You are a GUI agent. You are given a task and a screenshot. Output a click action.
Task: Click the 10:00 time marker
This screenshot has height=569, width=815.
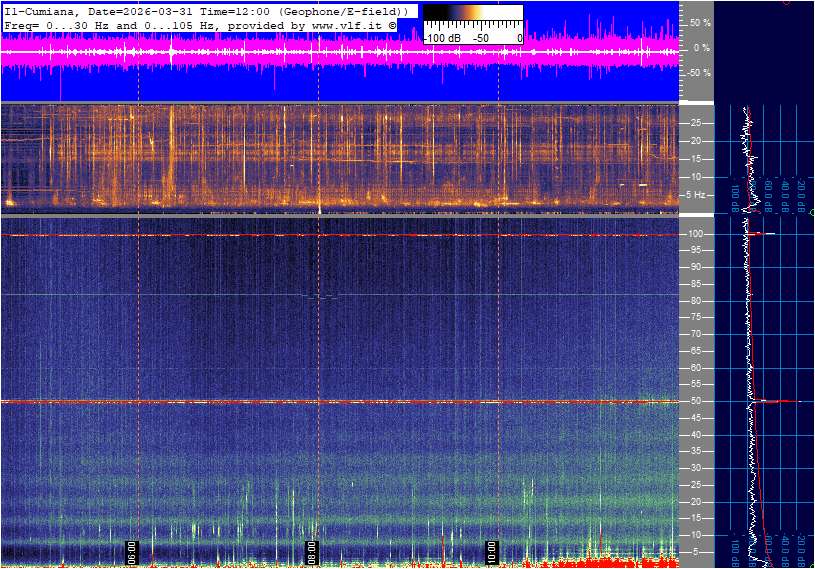pos(491,552)
